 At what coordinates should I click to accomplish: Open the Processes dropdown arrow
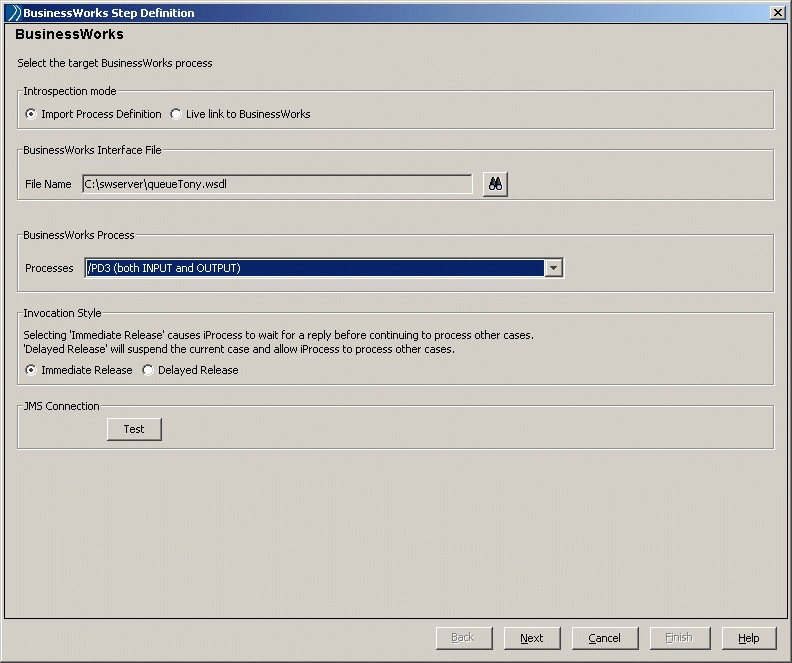coord(554,268)
